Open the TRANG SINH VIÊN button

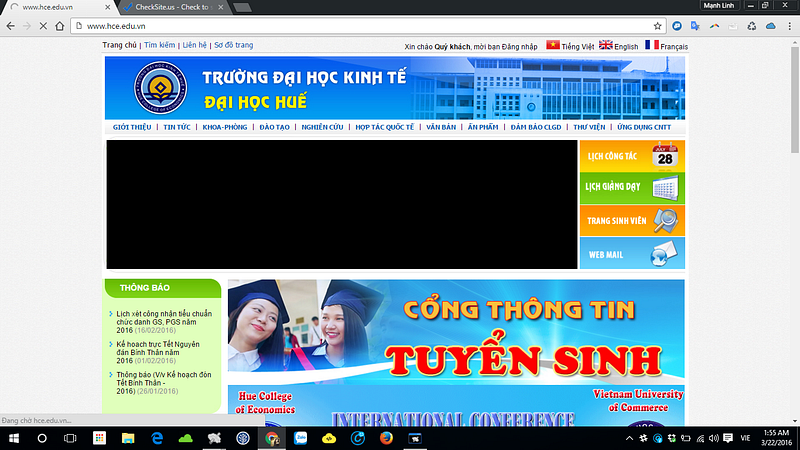point(632,220)
